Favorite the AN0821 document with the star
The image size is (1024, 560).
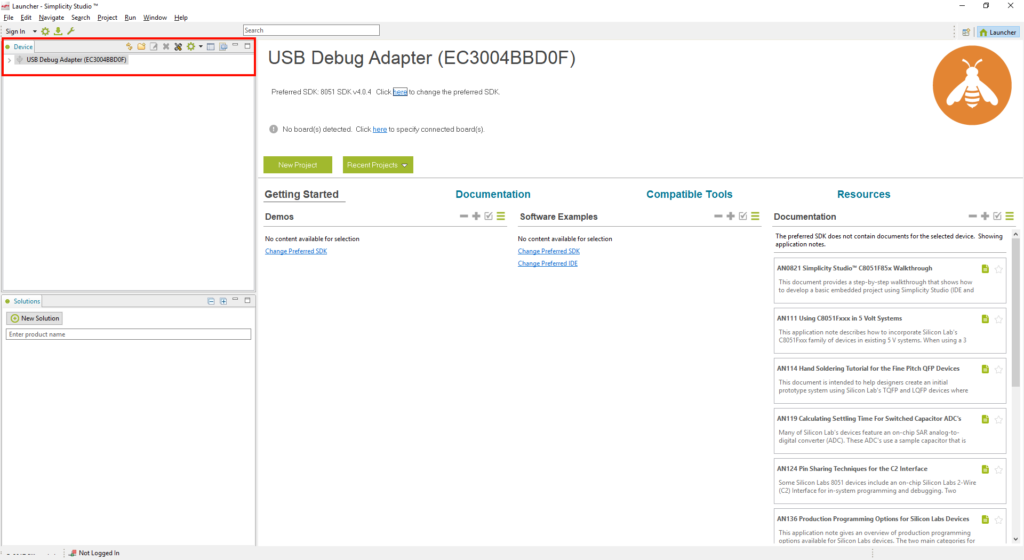click(998, 269)
